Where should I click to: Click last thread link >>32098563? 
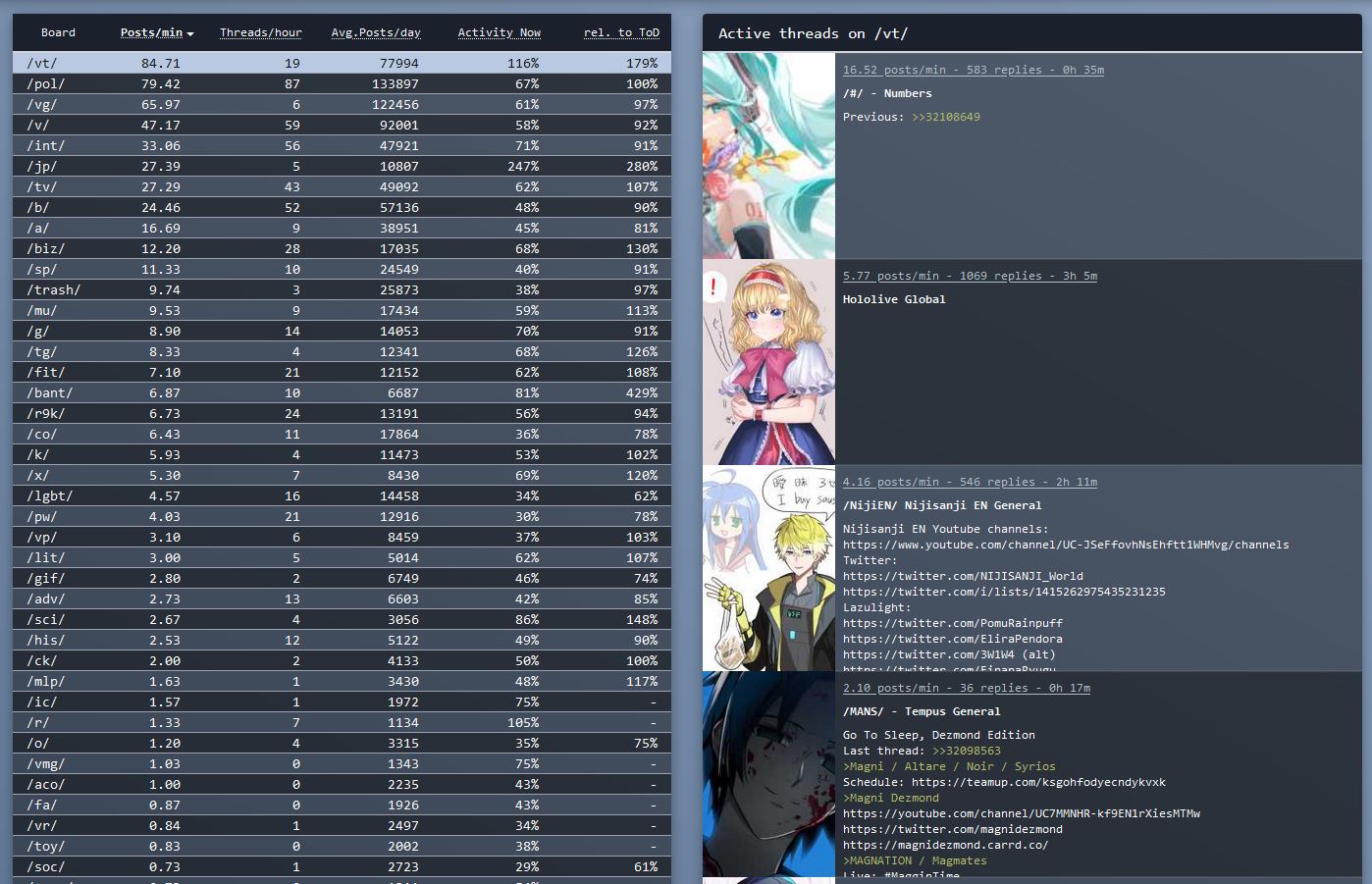[x=966, y=751]
